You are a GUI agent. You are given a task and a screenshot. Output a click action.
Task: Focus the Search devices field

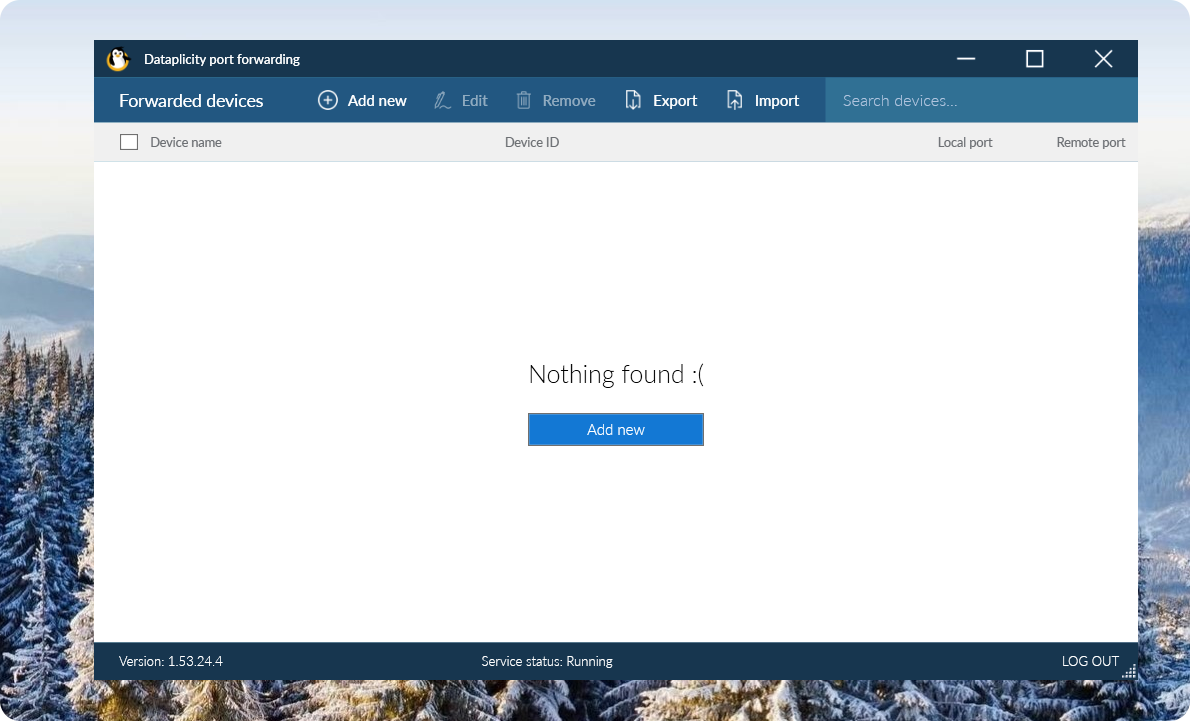click(981, 100)
